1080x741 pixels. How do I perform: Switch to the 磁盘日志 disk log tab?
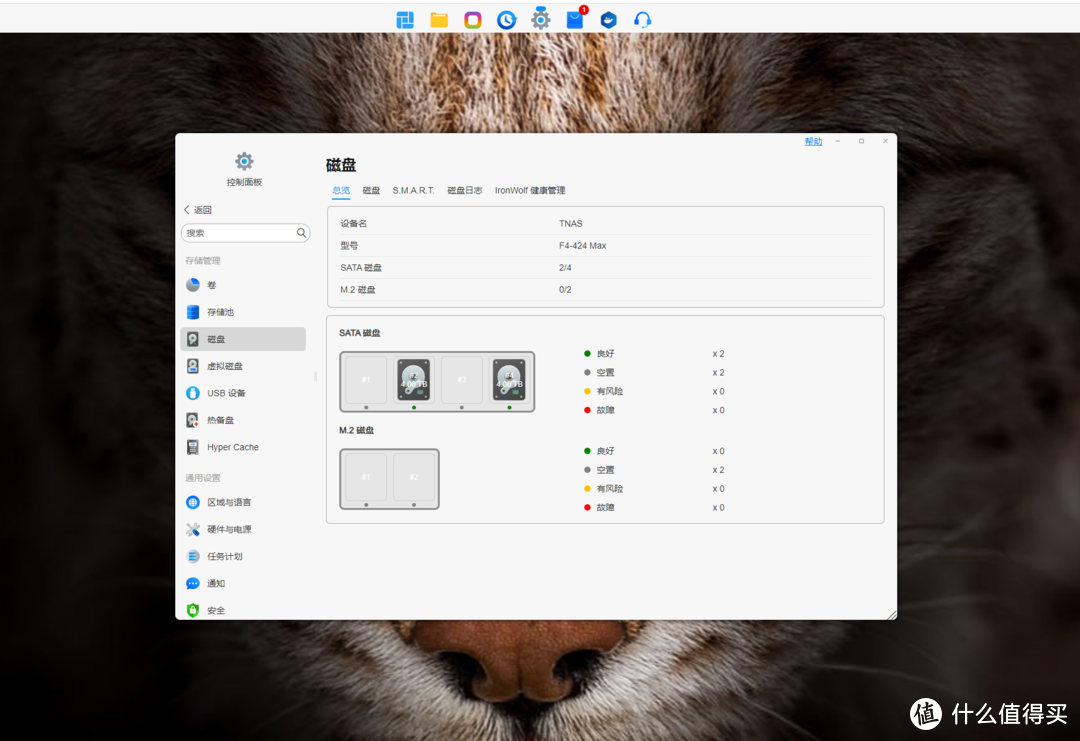click(x=464, y=190)
